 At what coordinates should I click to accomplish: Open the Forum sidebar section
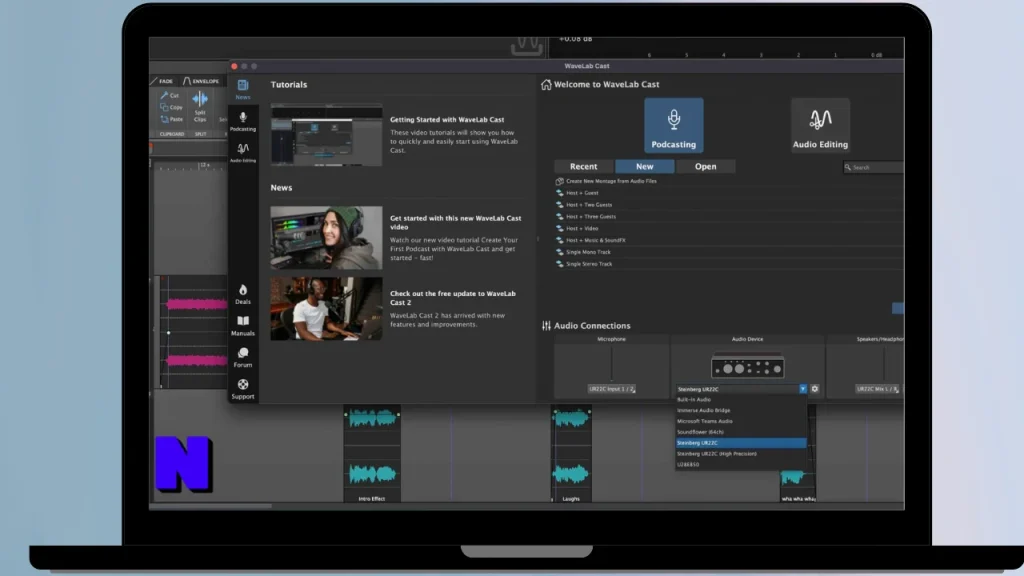(x=243, y=358)
